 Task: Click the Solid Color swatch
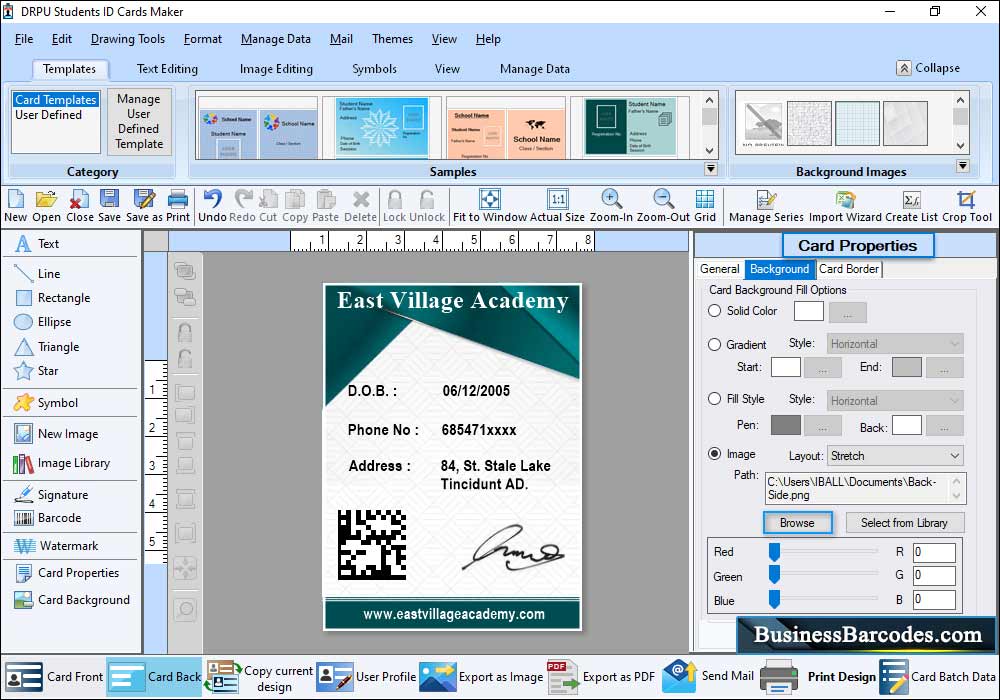point(809,312)
